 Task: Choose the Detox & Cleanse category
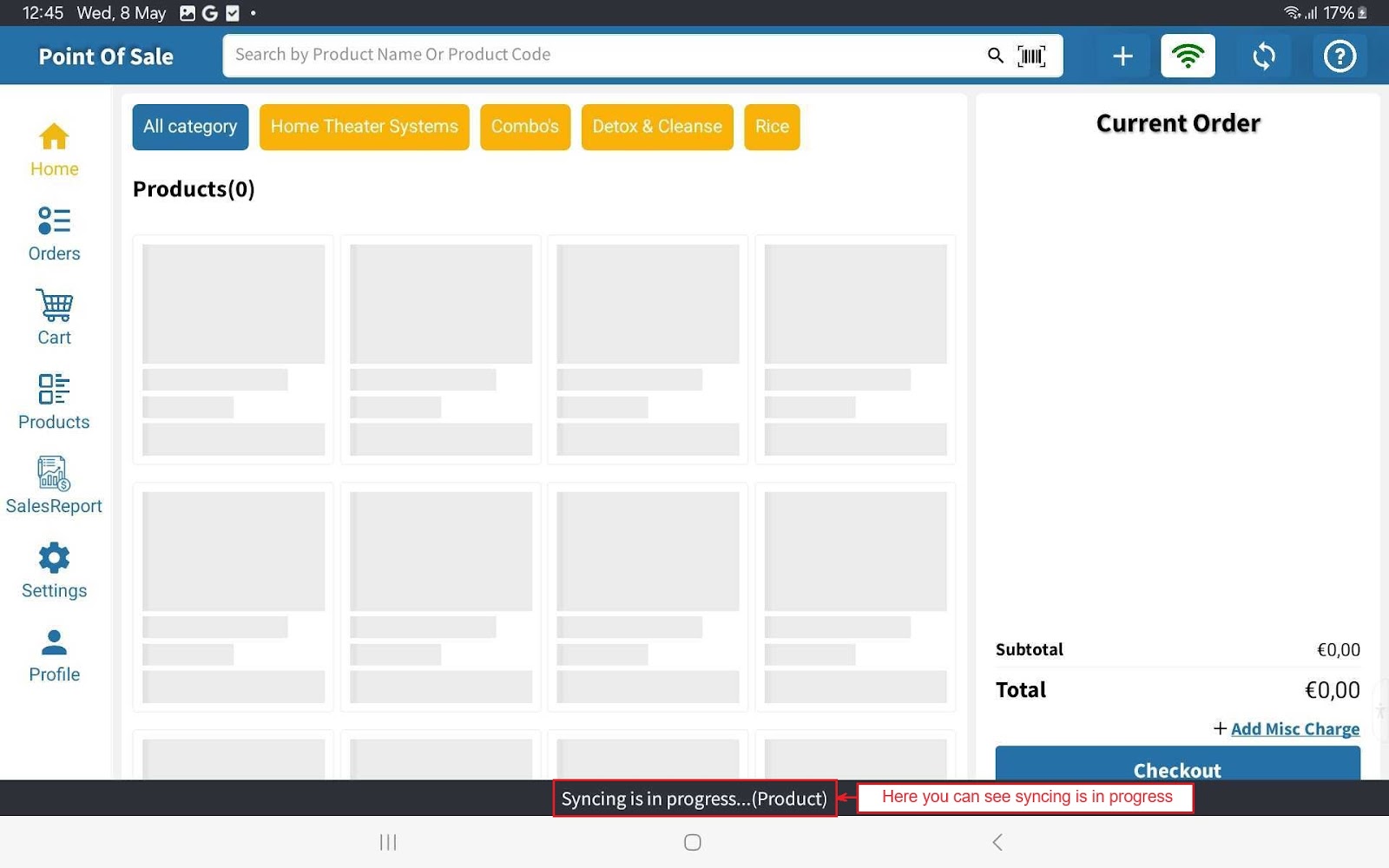(x=656, y=127)
